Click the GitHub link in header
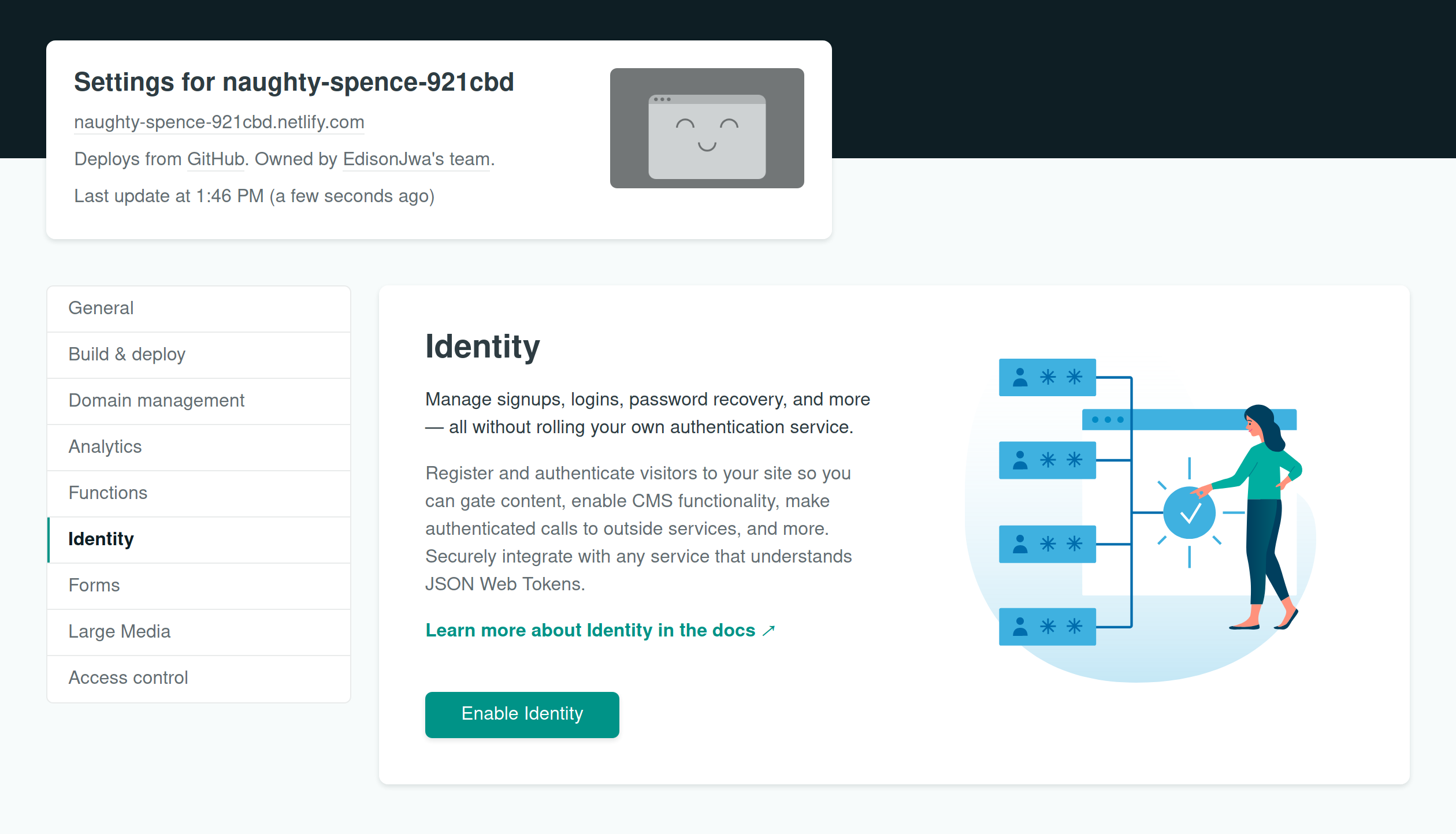The height and width of the screenshot is (834, 1456). pos(216,159)
